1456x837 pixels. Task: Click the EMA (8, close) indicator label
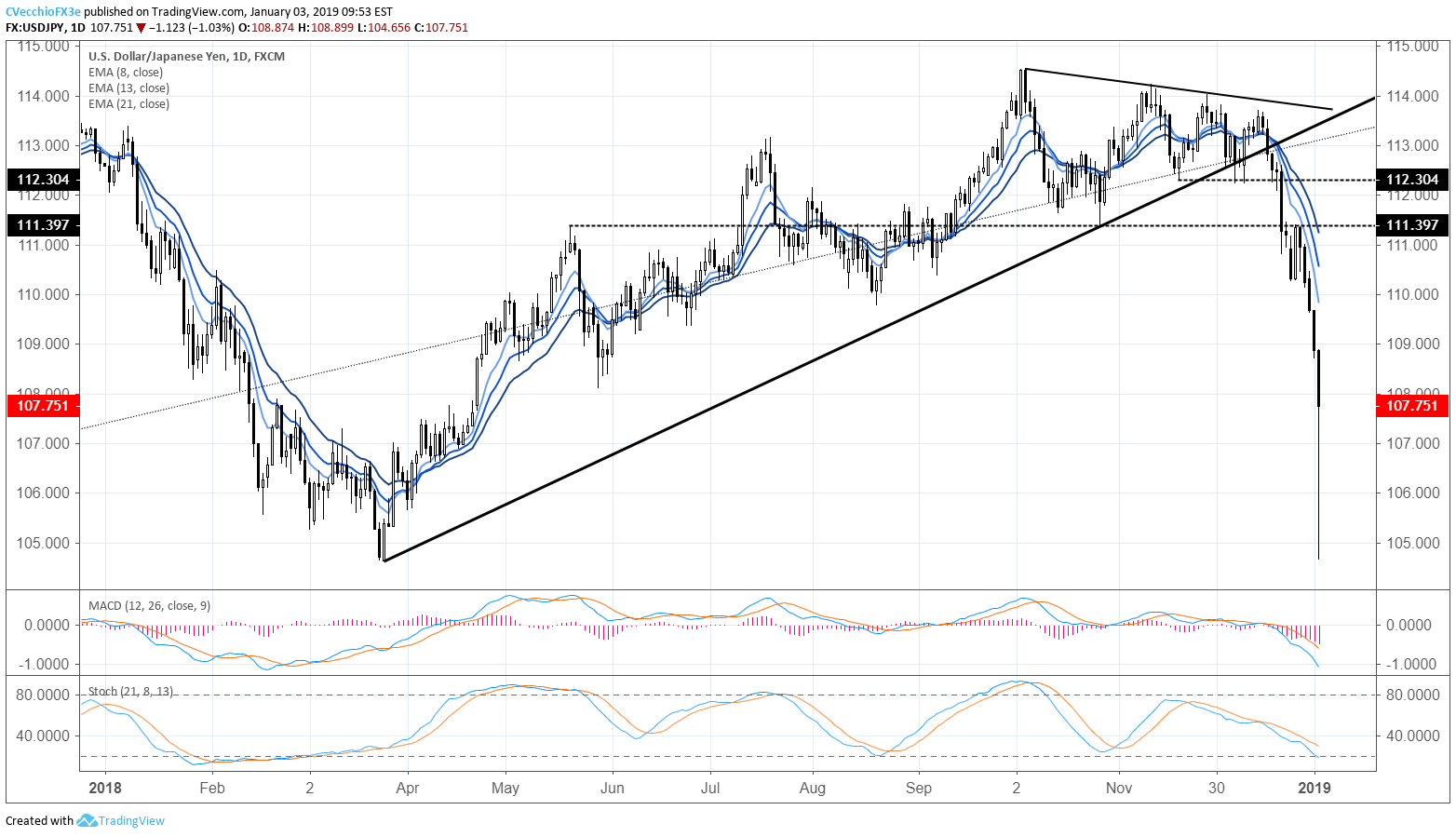(x=126, y=73)
